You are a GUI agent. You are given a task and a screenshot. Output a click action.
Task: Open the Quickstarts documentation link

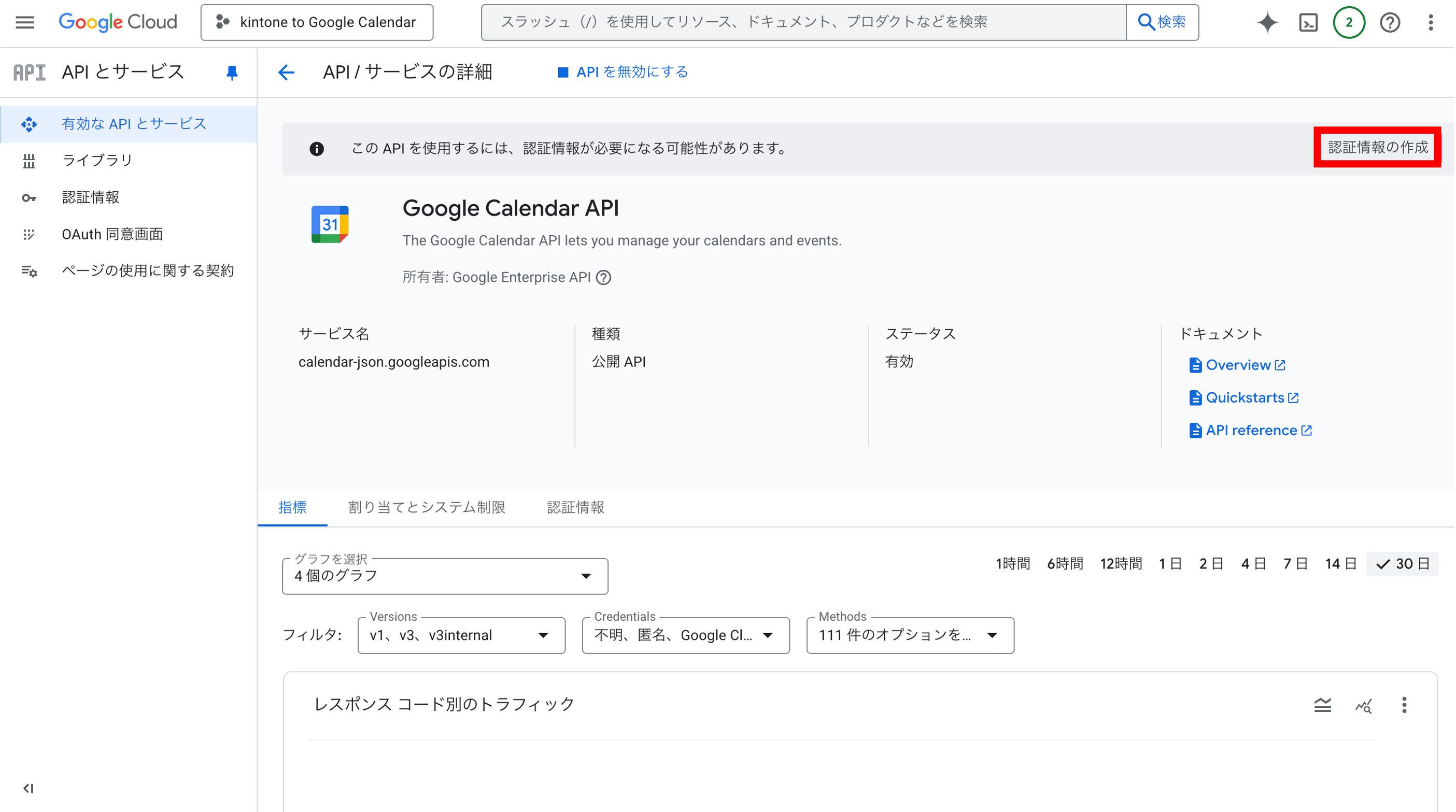click(1244, 398)
